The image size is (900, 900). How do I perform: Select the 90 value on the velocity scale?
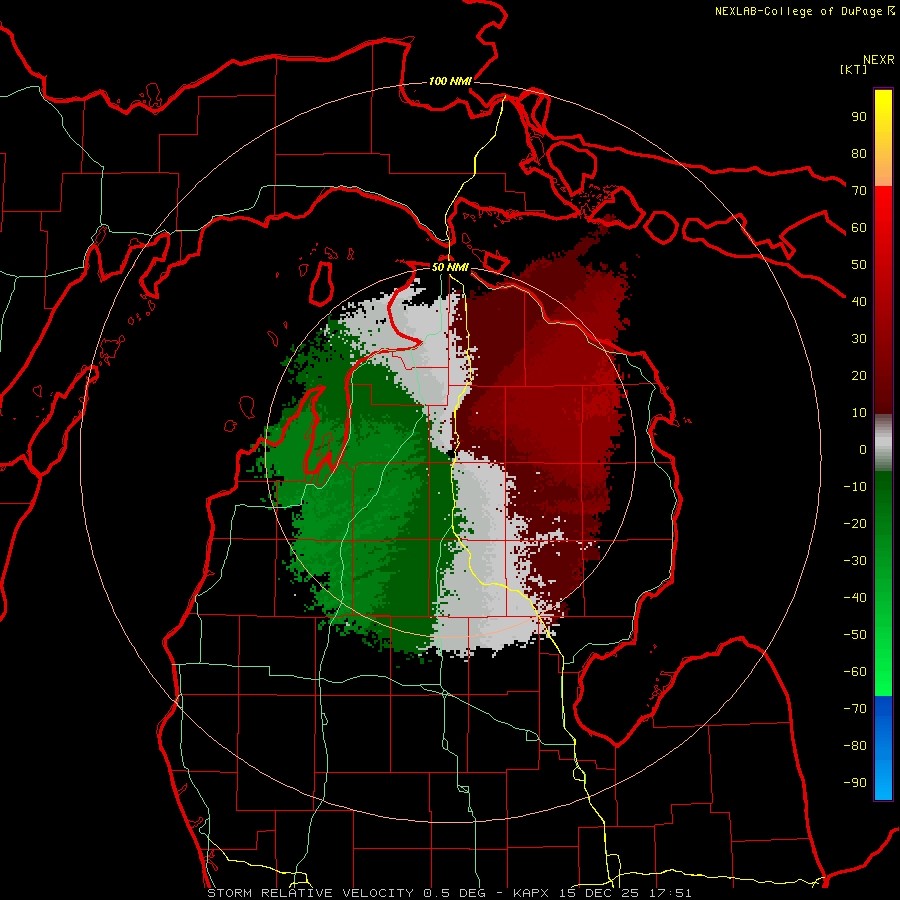point(859,117)
